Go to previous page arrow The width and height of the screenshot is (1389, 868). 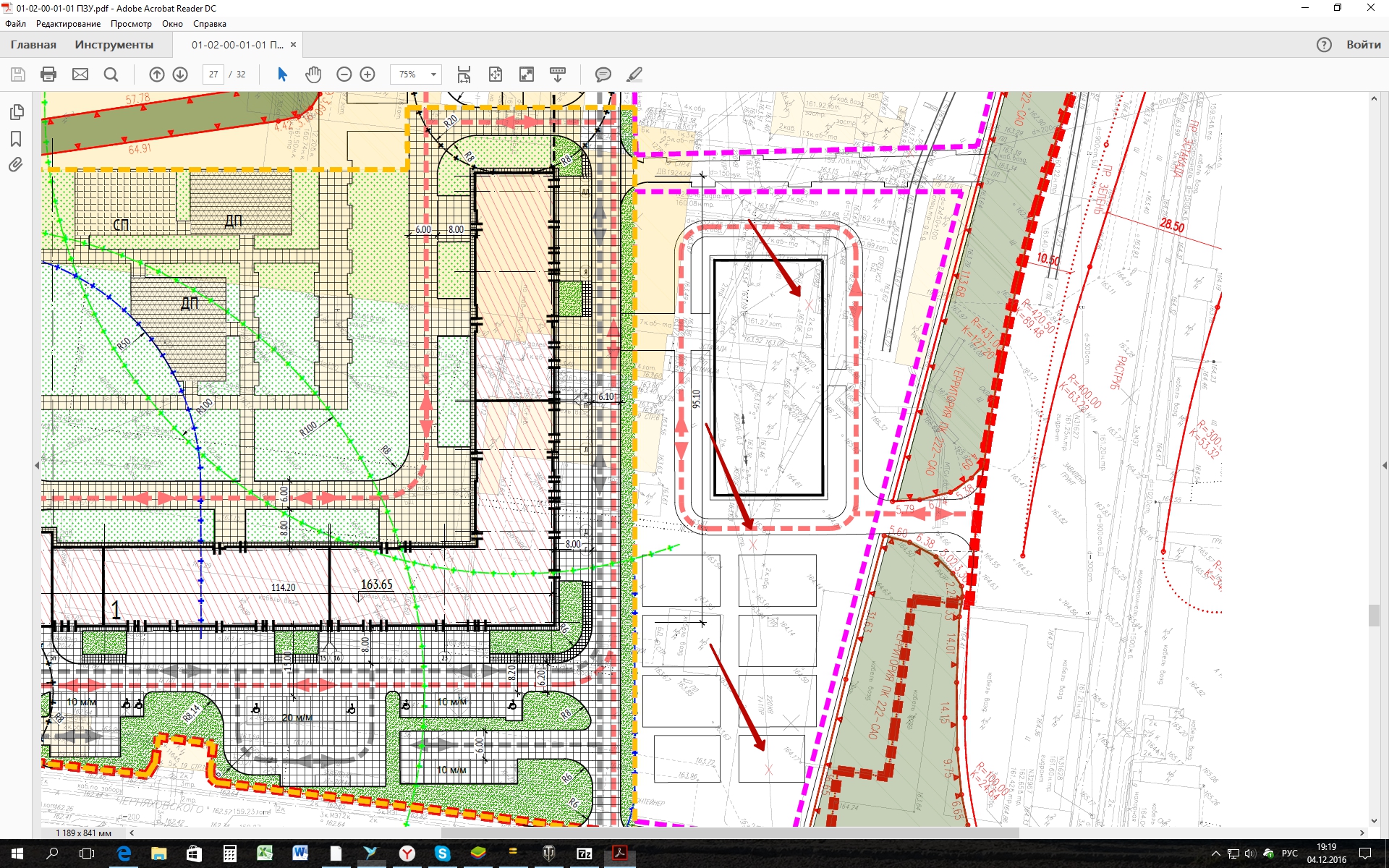coord(157,75)
